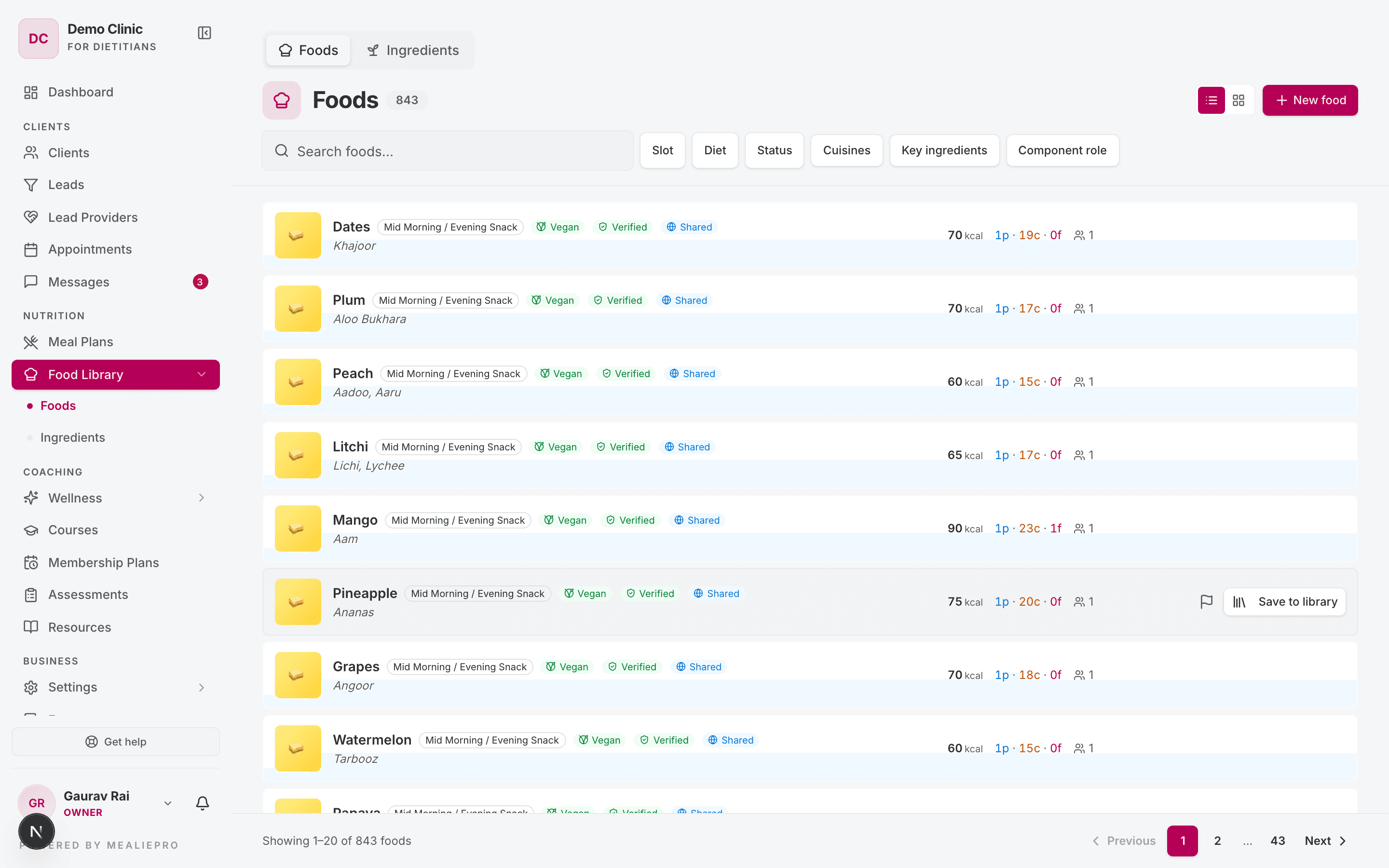Select the Foods tab
The width and height of the screenshot is (1389, 868).
tap(308, 51)
